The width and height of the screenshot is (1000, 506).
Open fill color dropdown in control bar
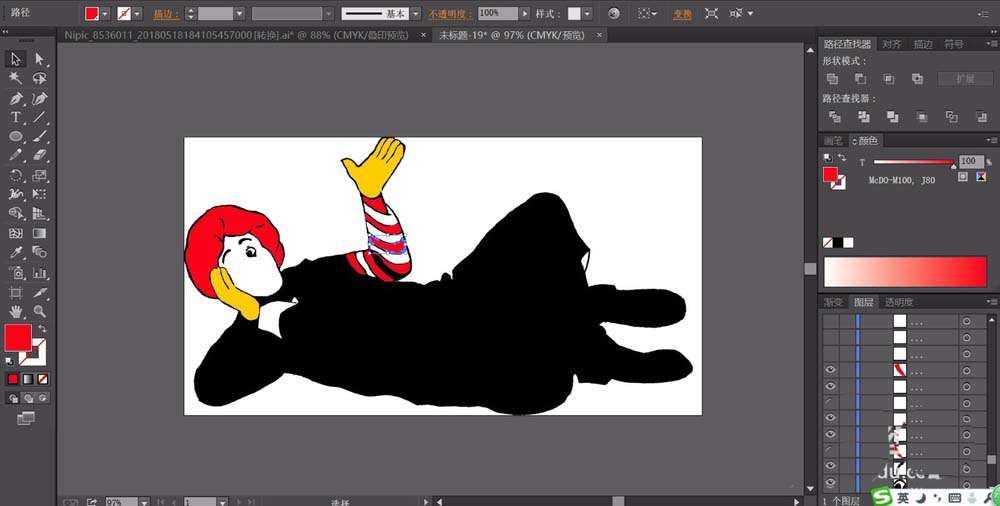105,13
